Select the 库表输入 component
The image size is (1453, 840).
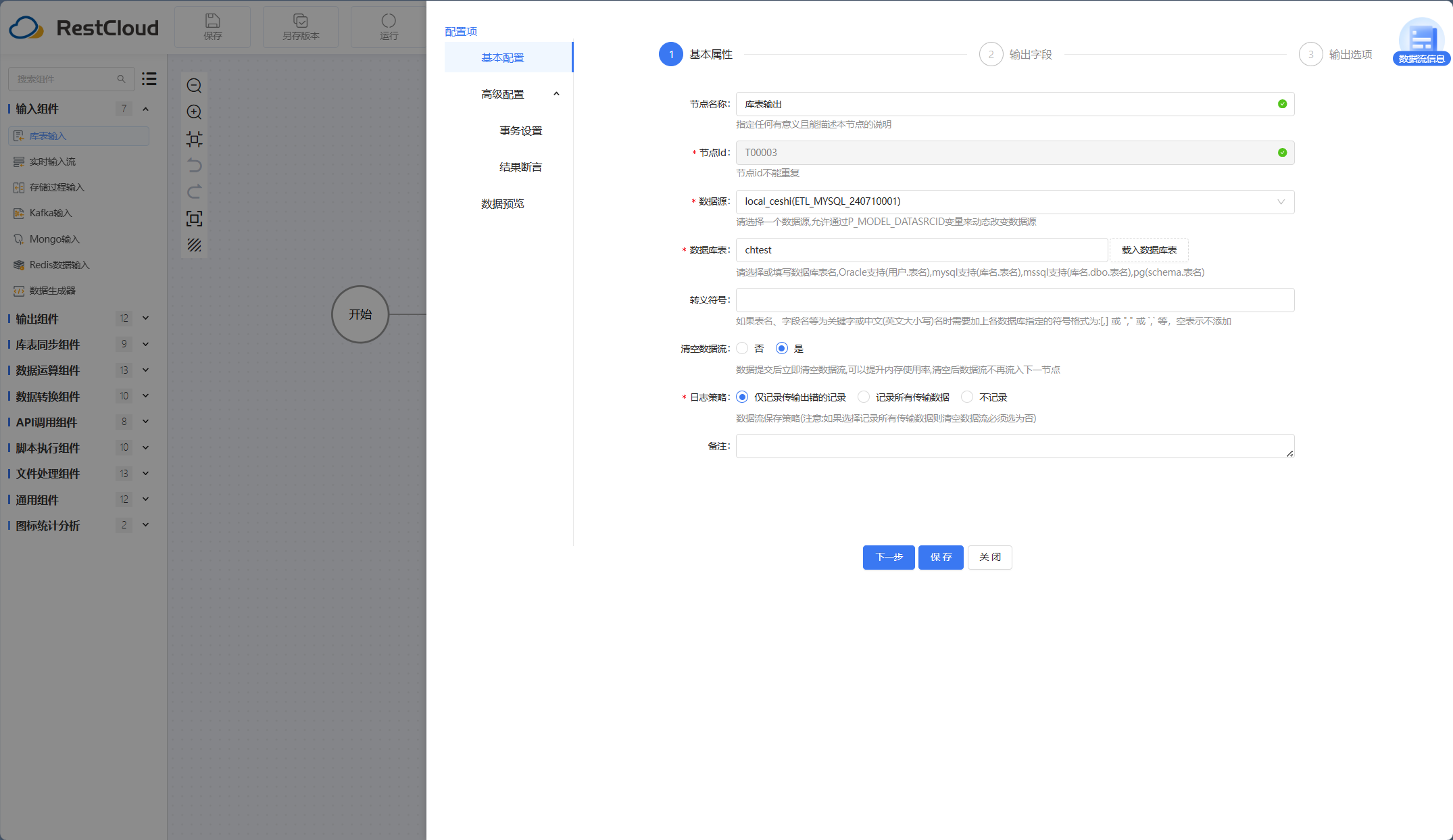[x=78, y=136]
